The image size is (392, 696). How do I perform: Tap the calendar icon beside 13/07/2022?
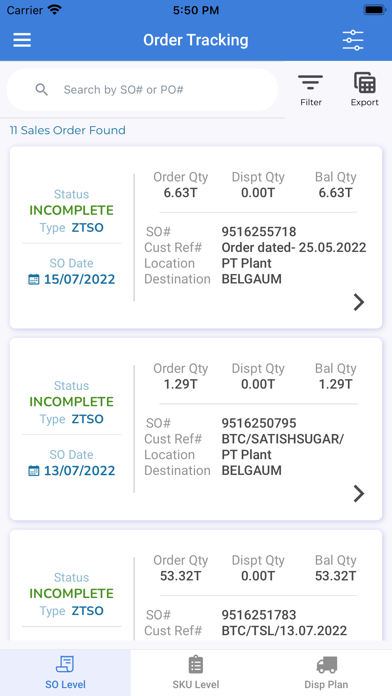[34, 471]
